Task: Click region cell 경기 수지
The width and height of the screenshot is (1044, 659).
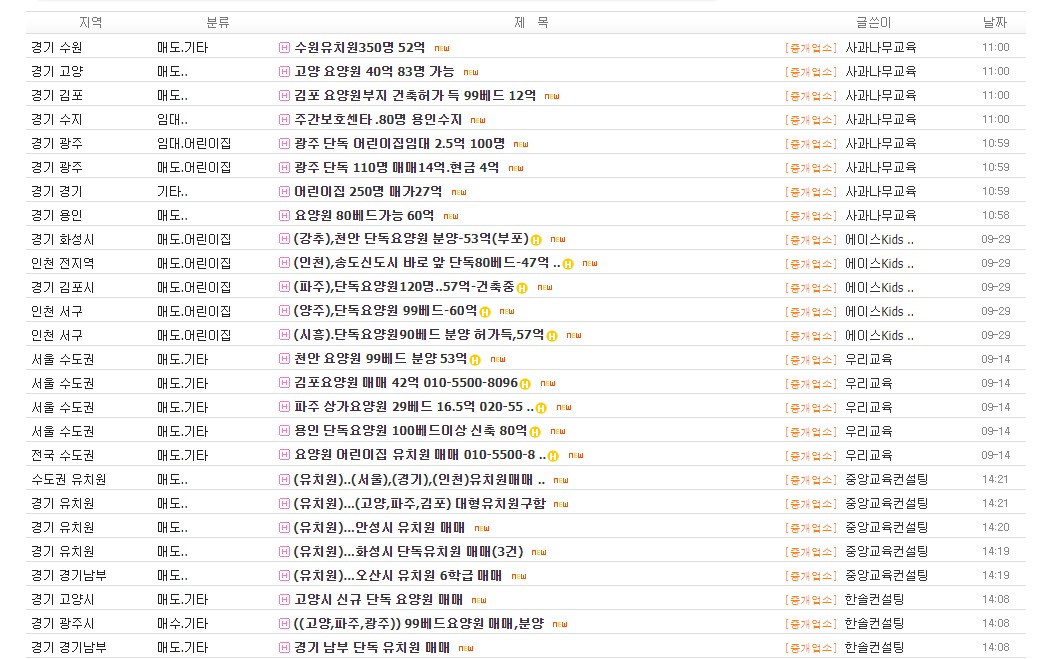Action: pos(57,119)
